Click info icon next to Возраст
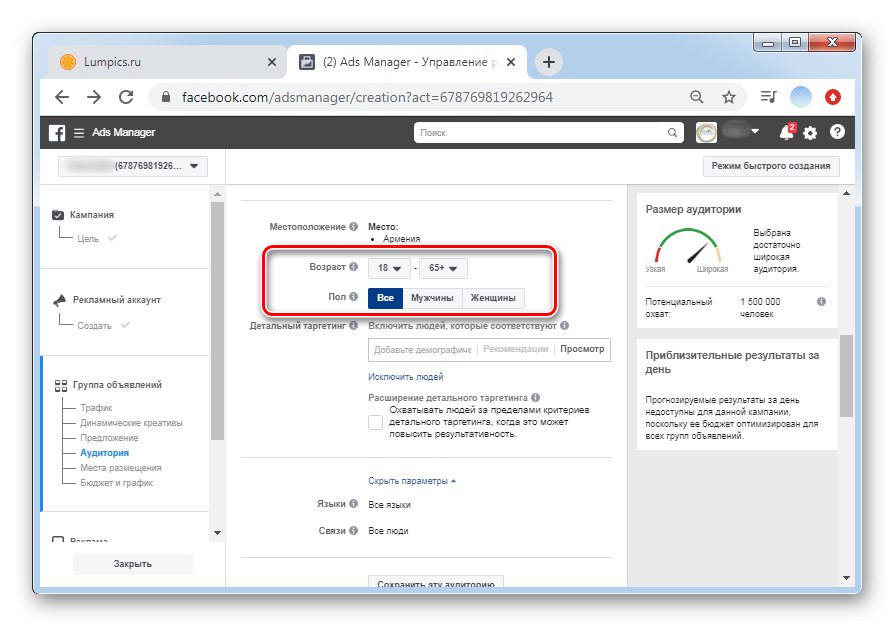The image size is (895, 627). tap(353, 266)
